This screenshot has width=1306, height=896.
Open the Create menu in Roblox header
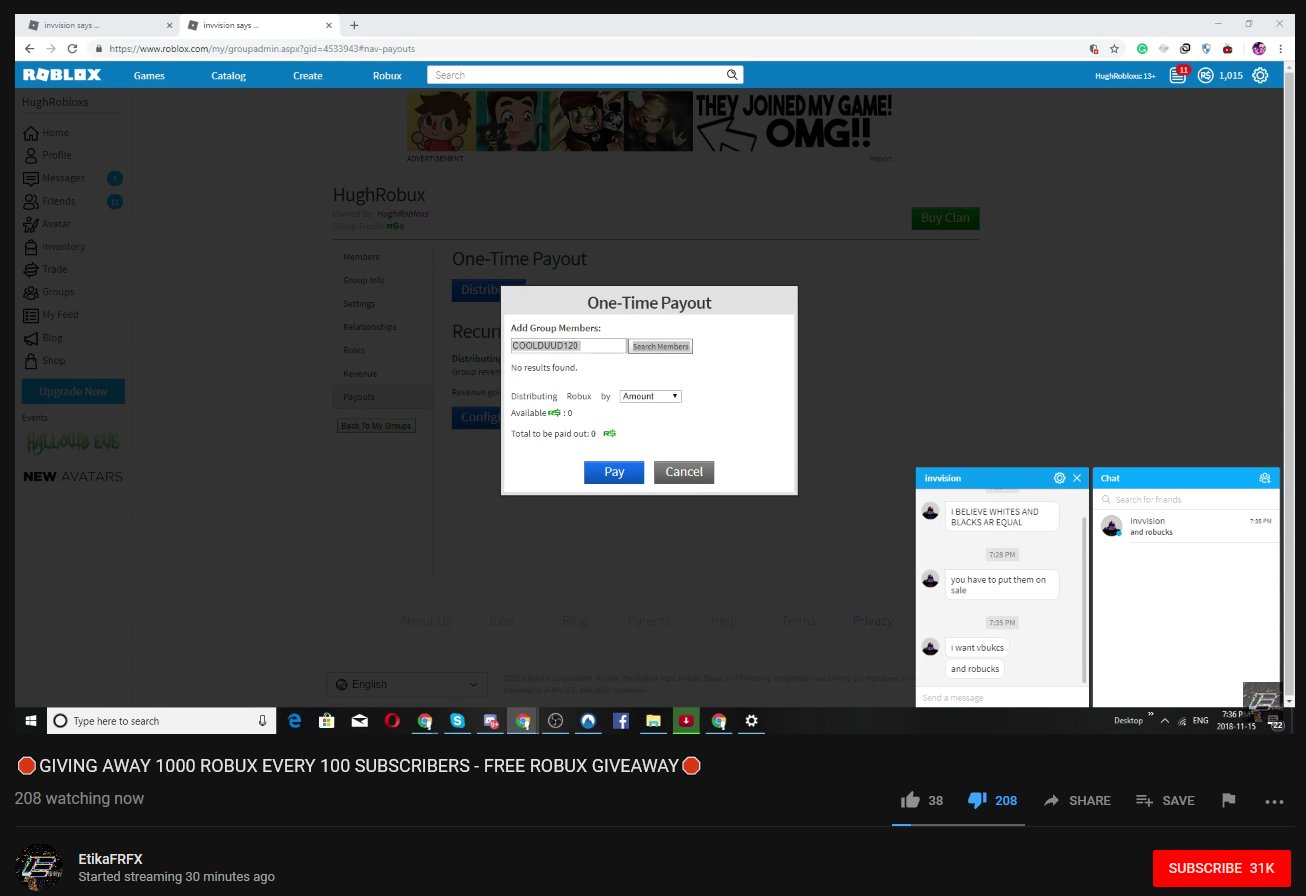coord(307,75)
